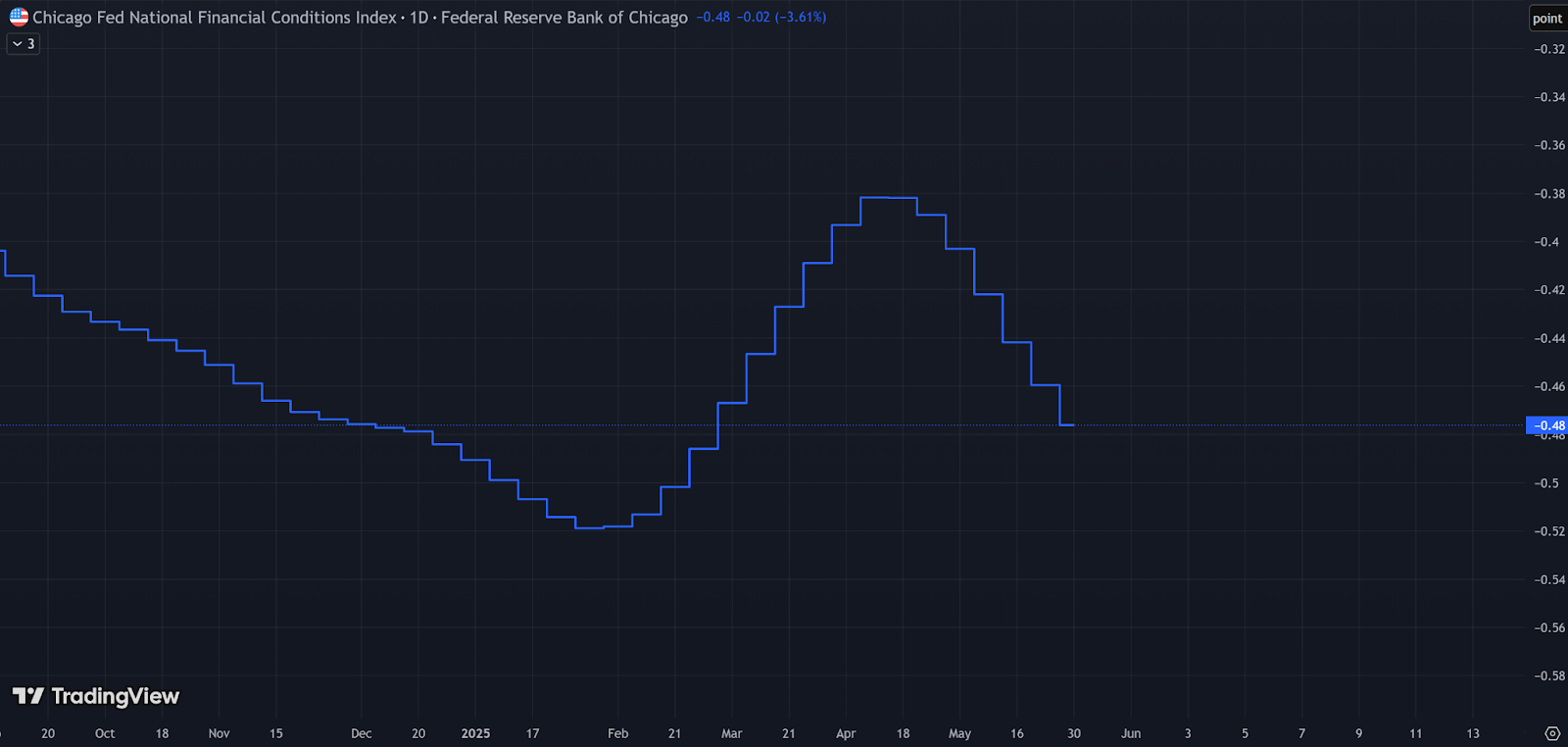Click the -0.36 price axis label

coord(1549,145)
